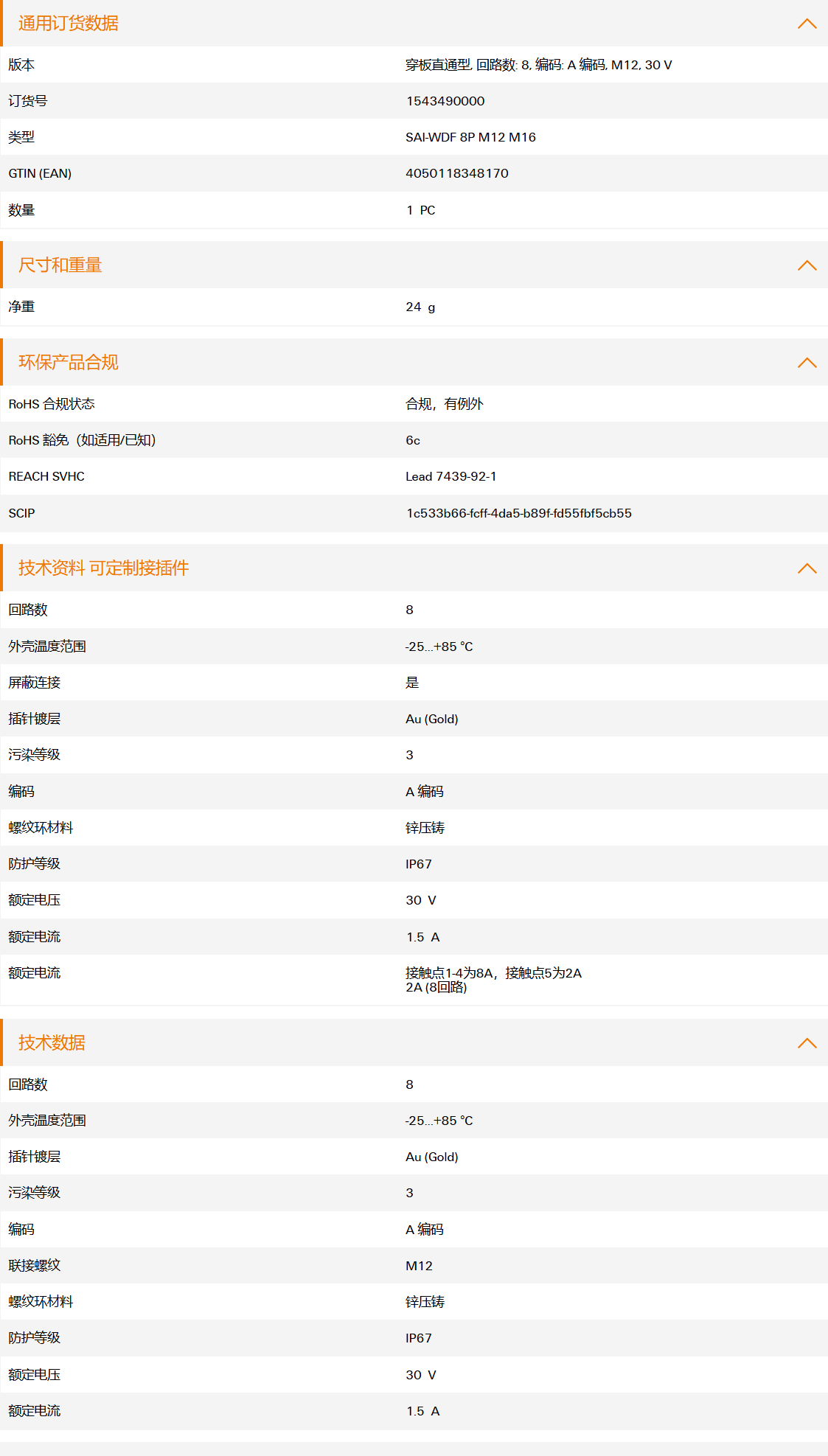Image resolution: width=828 pixels, height=1456 pixels.
Task: Click the GTIN (EAN) label
Action: 40,173
